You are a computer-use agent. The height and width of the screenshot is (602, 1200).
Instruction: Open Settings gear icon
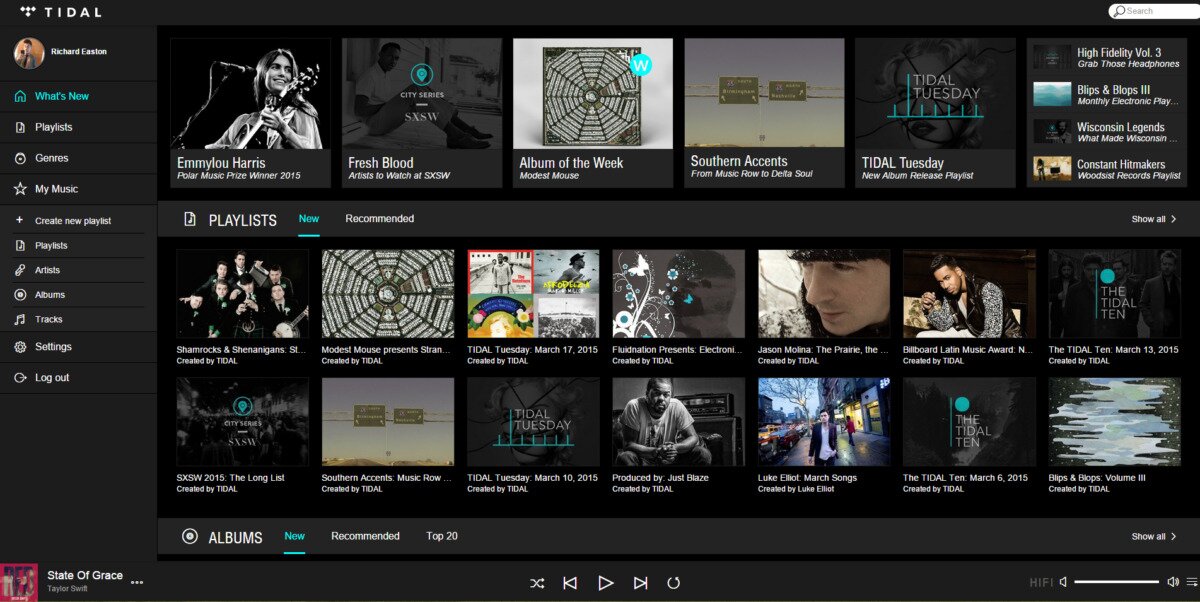pos(20,347)
